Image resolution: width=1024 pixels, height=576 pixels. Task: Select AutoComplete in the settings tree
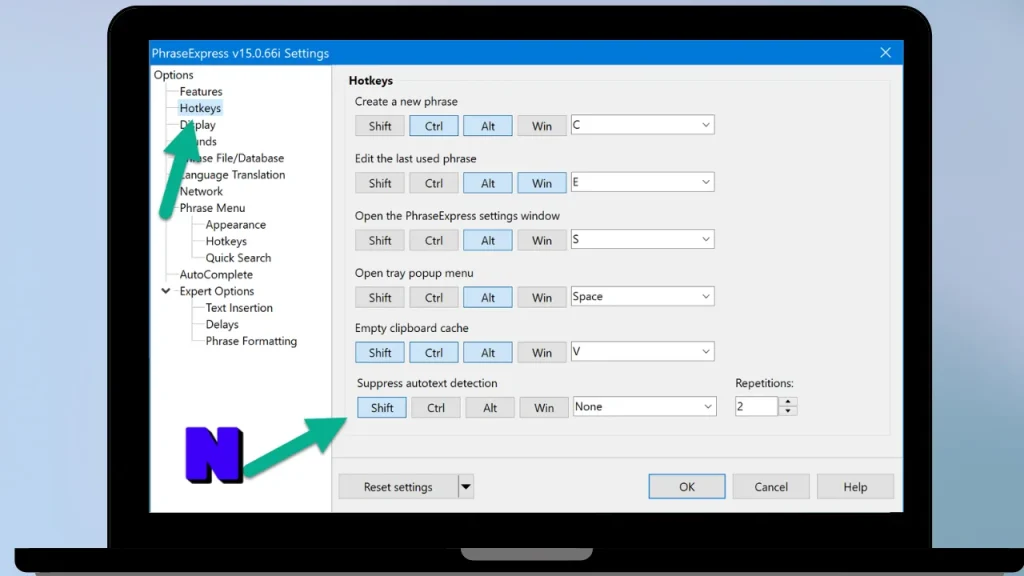tap(216, 275)
